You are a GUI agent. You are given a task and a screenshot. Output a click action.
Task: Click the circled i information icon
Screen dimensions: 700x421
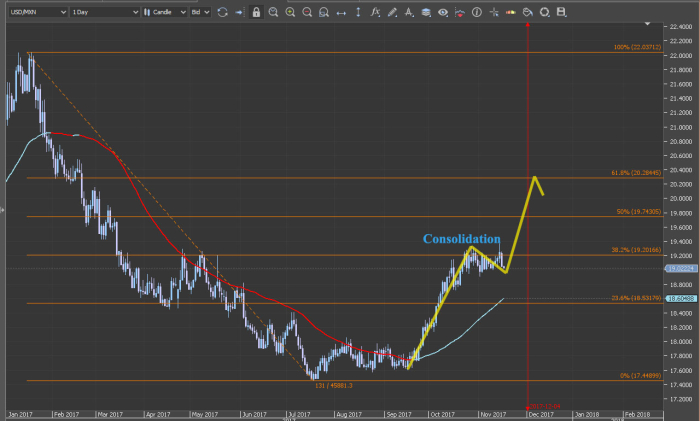[477, 12]
